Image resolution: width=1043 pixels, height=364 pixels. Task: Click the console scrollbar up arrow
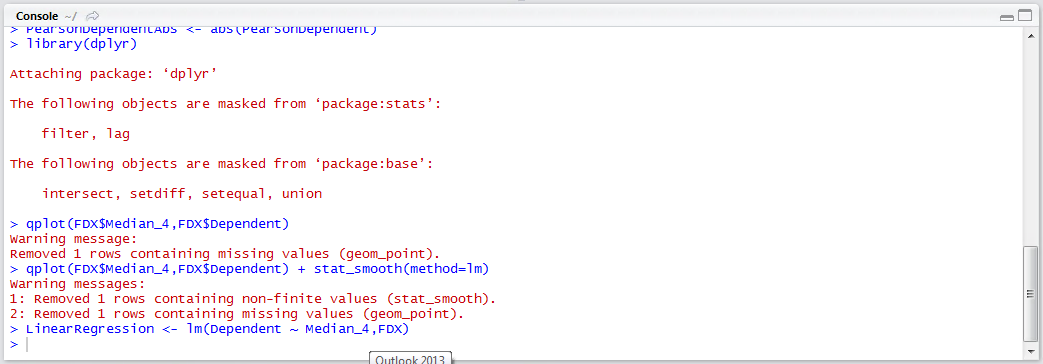click(x=1030, y=37)
